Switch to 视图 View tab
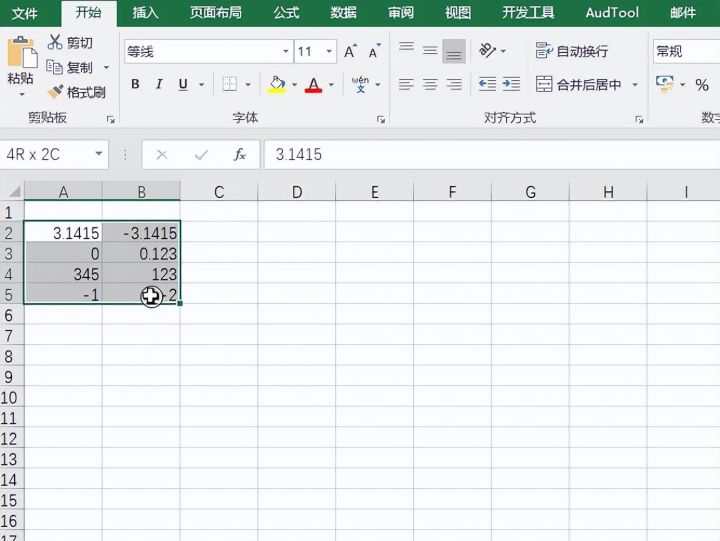The width and height of the screenshot is (720, 541). [x=458, y=12]
